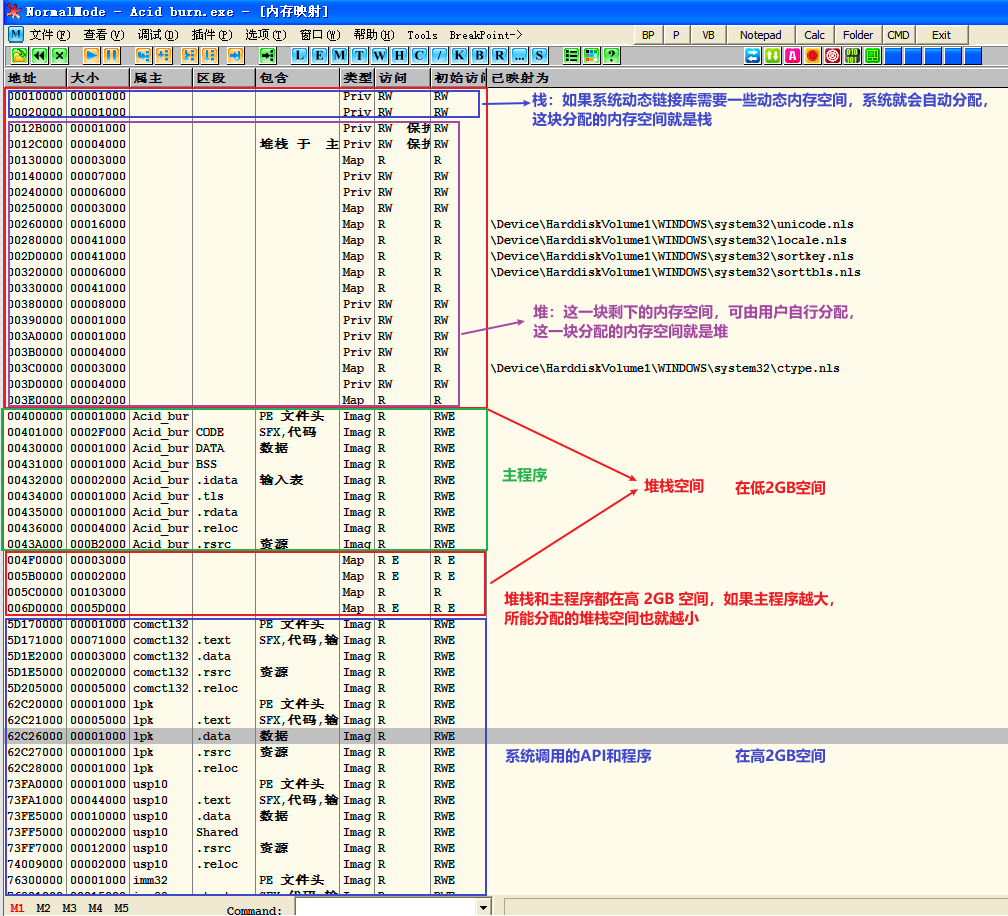The height and width of the screenshot is (916, 1008).
Task: Open Memory map (toolbar M icon)
Action: 339,56
